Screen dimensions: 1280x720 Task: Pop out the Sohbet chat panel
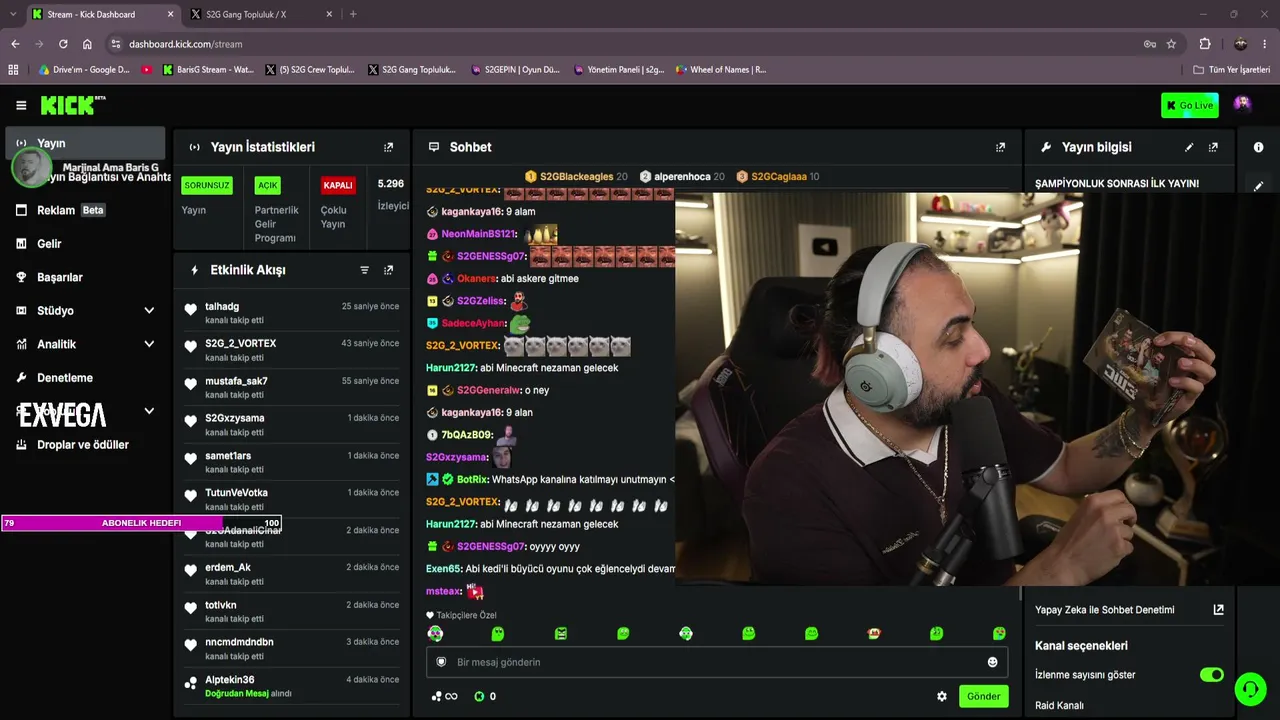click(x=1000, y=147)
